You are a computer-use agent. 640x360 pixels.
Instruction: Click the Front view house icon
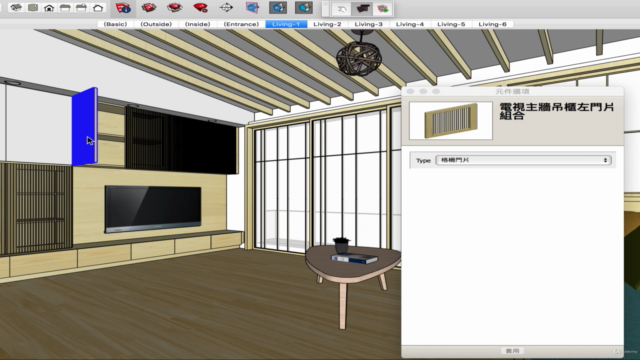49,8
